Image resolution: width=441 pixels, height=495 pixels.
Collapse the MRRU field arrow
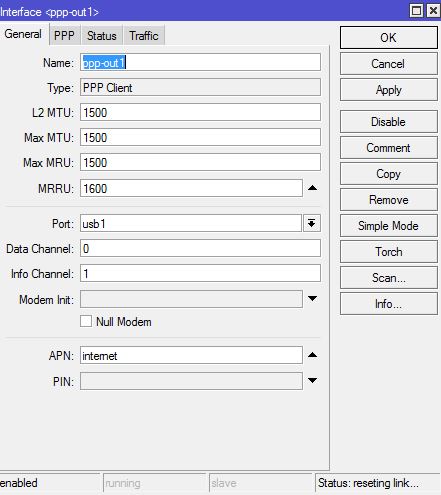click(x=312, y=188)
